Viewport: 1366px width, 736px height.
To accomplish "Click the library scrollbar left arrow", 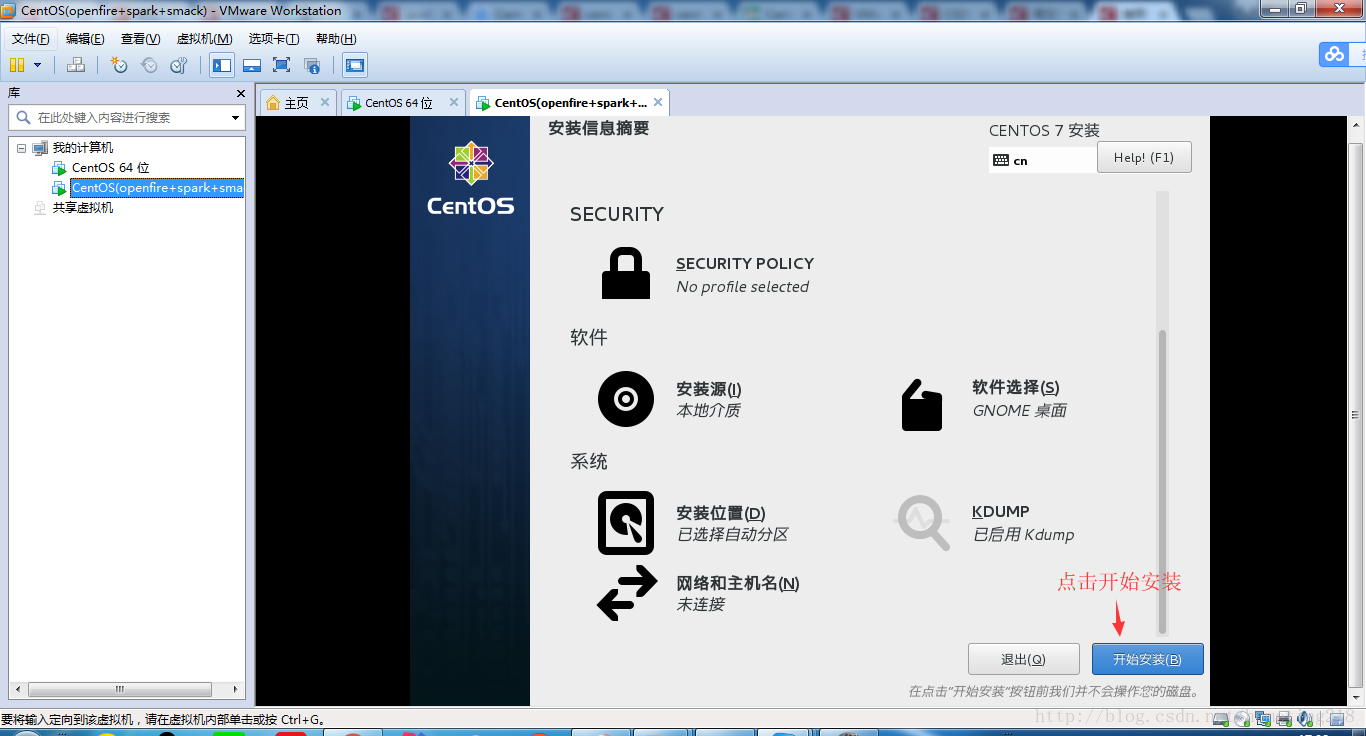I will pyautogui.click(x=16, y=689).
